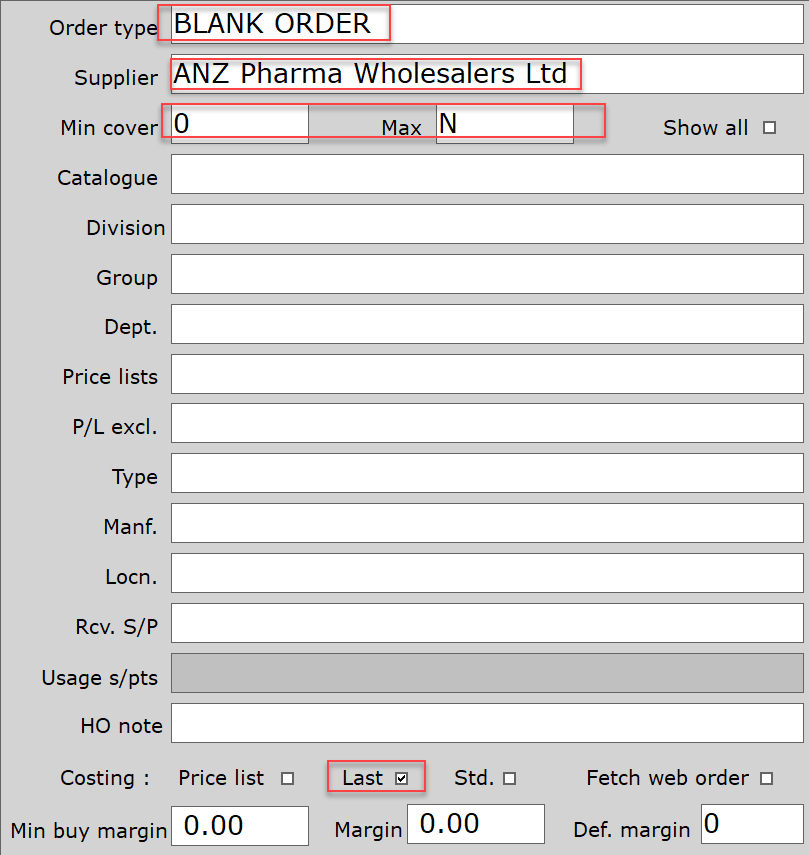Click the HO note field

487,724
